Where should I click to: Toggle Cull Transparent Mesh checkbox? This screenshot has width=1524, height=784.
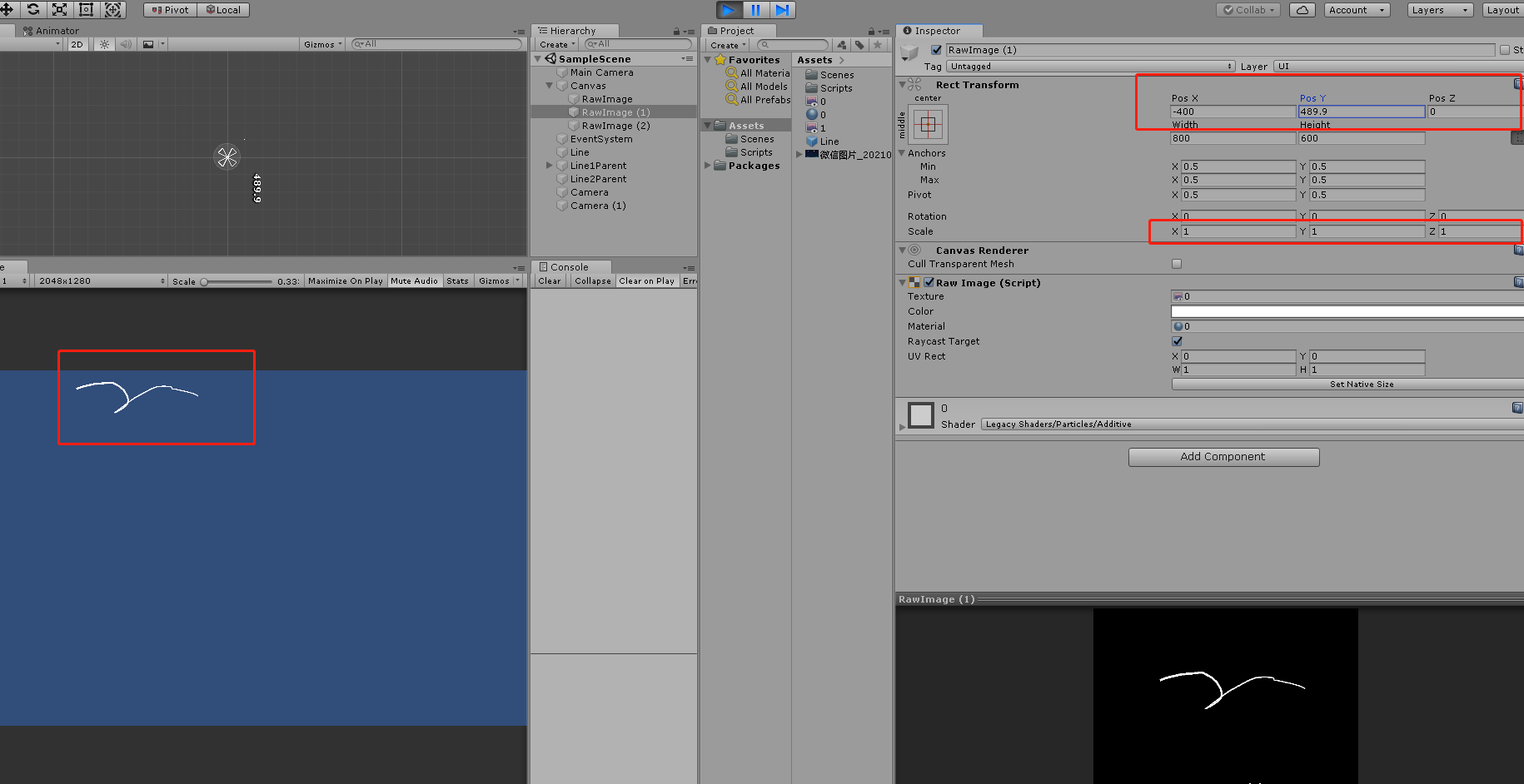(x=1177, y=264)
